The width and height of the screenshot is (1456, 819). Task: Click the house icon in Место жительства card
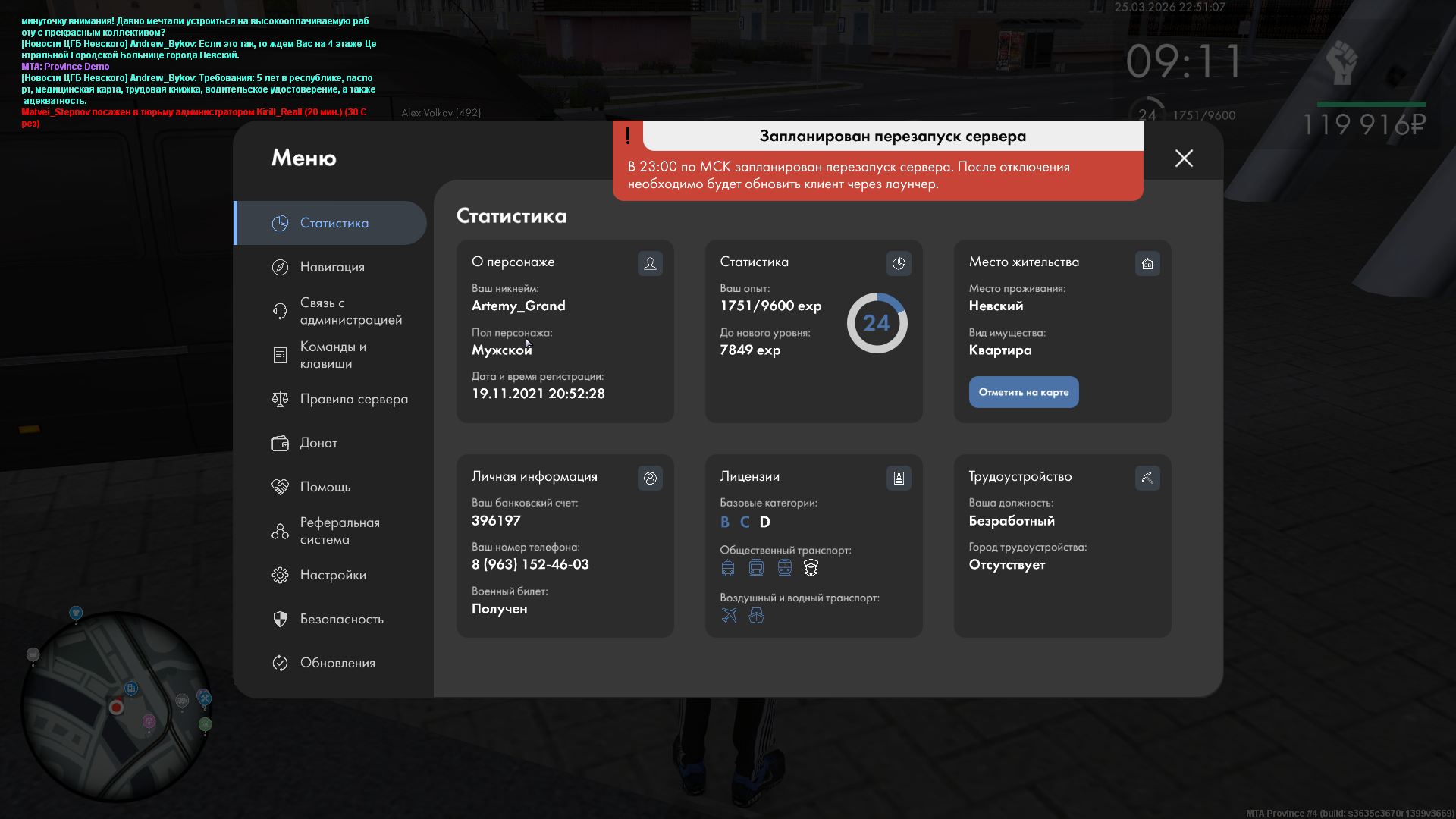point(1147,263)
